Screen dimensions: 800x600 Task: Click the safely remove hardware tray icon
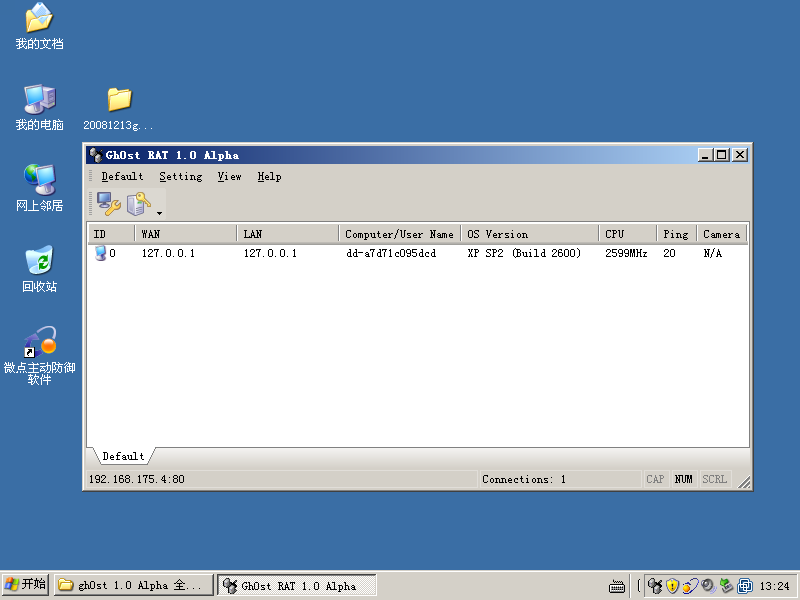727,586
